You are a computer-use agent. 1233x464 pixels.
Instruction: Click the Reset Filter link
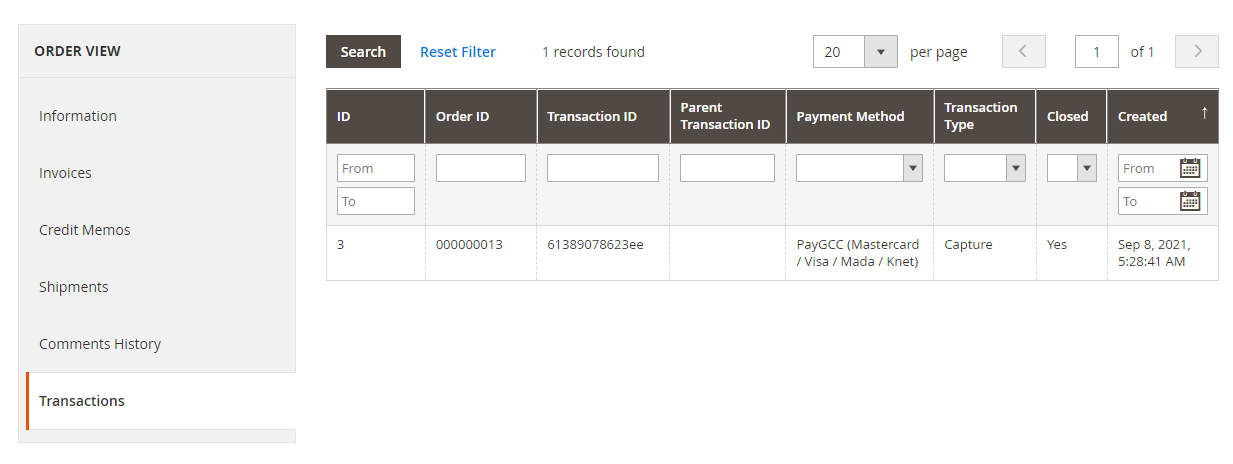tap(457, 52)
